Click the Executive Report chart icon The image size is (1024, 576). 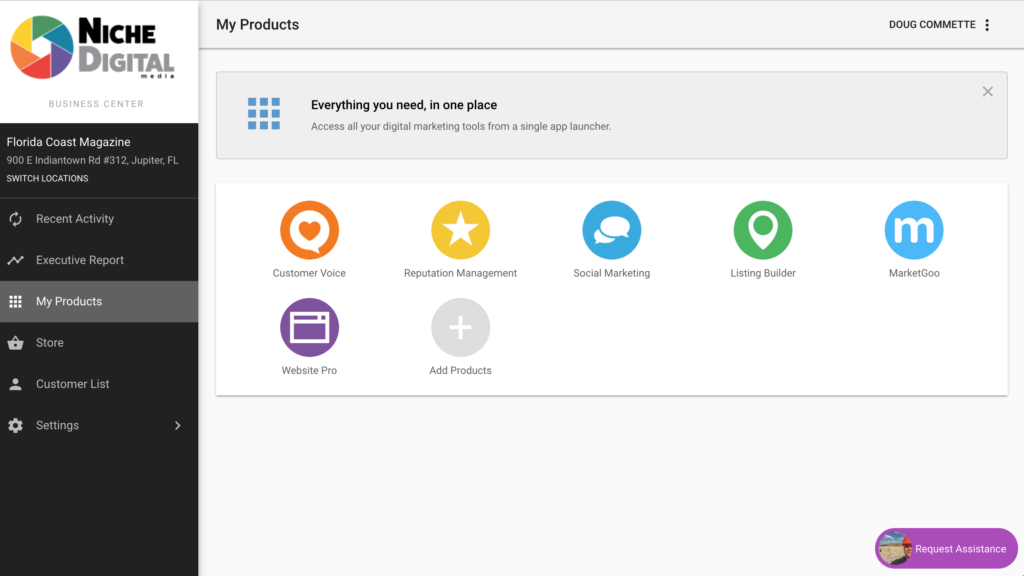(16, 260)
